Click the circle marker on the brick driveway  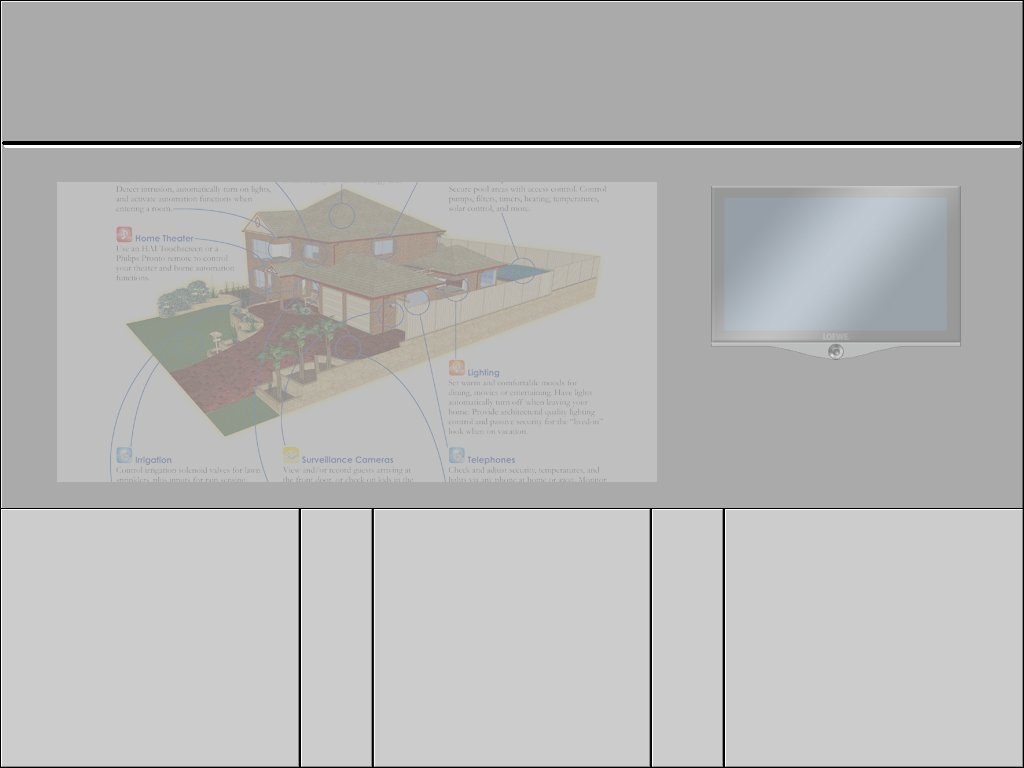pyautogui.click(x=347, y=347)
